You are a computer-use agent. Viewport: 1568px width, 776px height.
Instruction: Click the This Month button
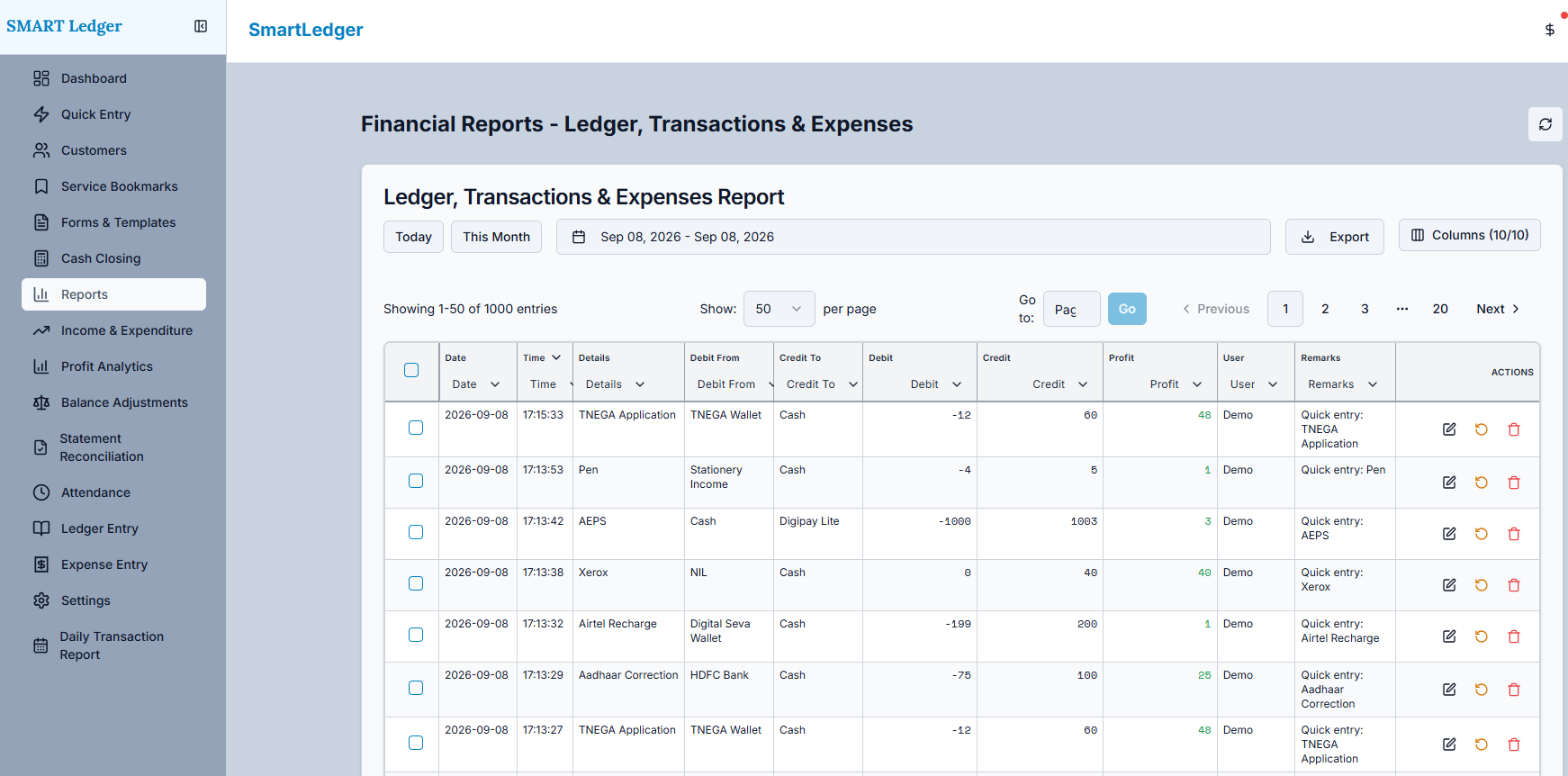pos(496,237)
